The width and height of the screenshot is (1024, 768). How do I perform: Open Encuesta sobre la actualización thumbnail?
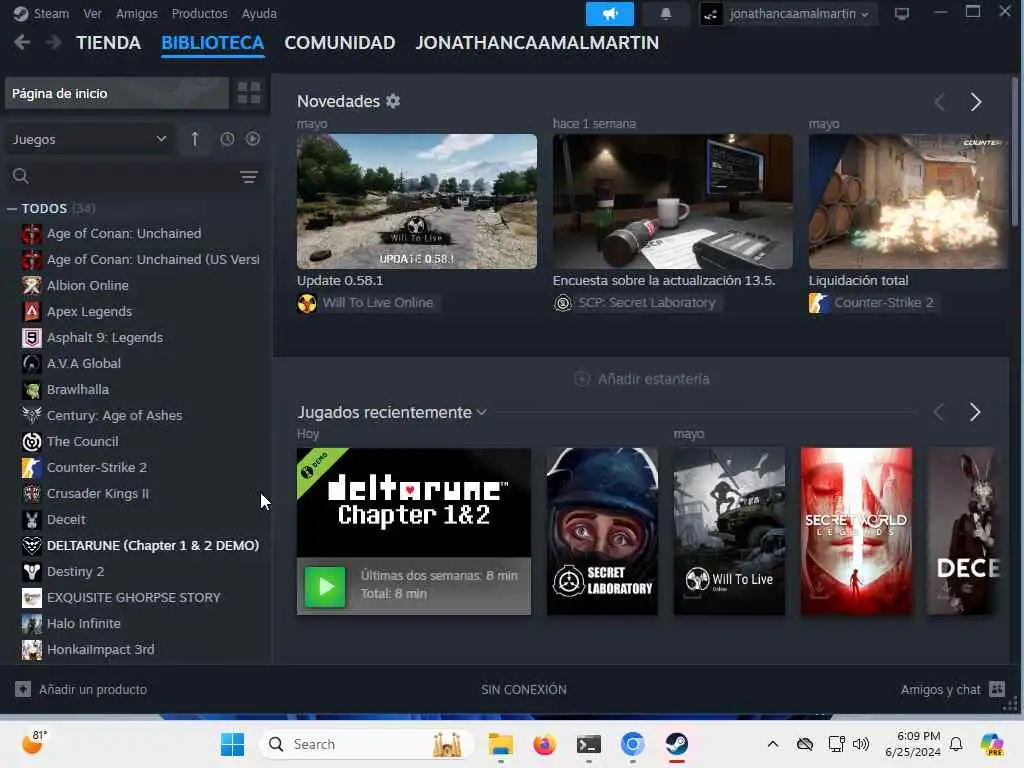[673, 201]
